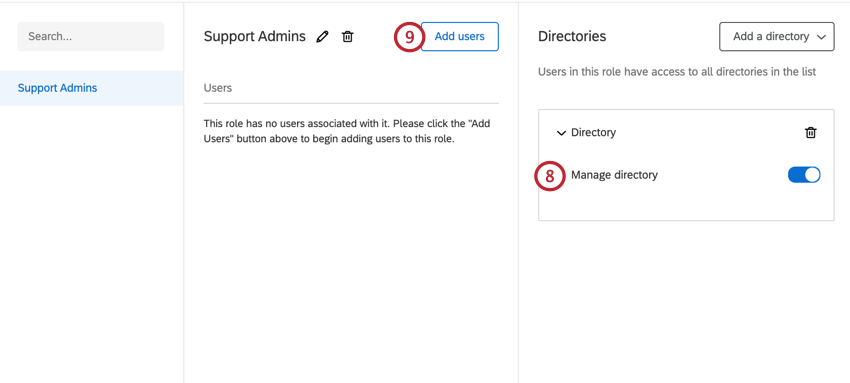The height and width of the screenshot is (383, 850).
Task: Click the Add users button
Action: 460,37
